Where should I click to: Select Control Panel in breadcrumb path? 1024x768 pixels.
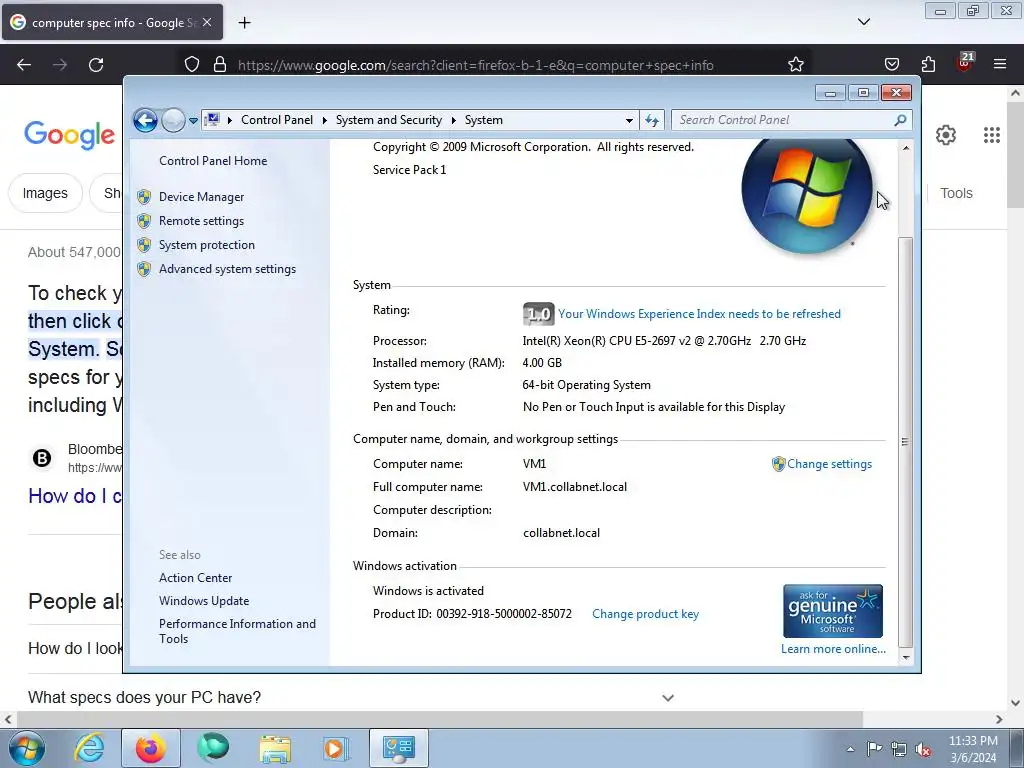point(277,120)
